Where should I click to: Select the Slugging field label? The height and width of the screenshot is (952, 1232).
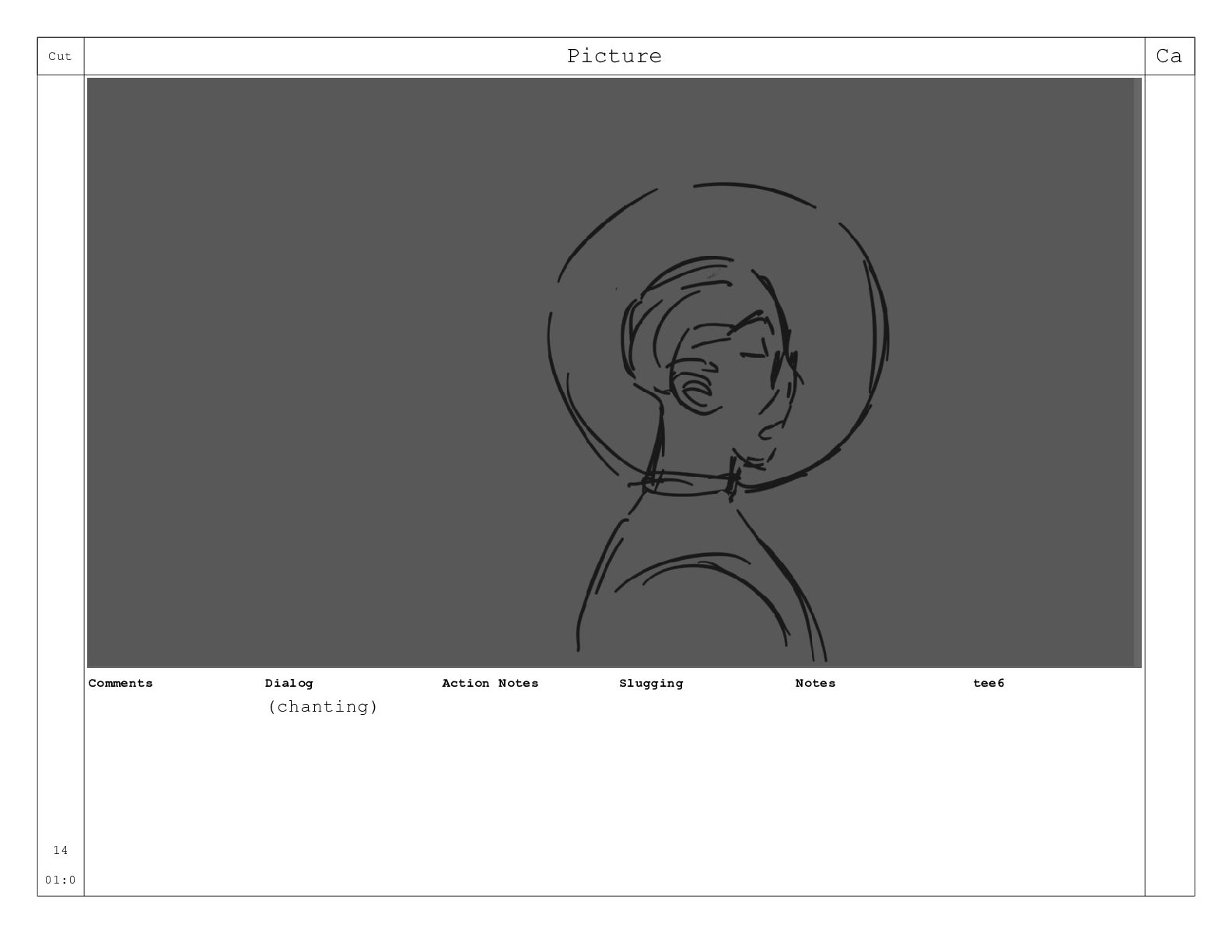651,683
